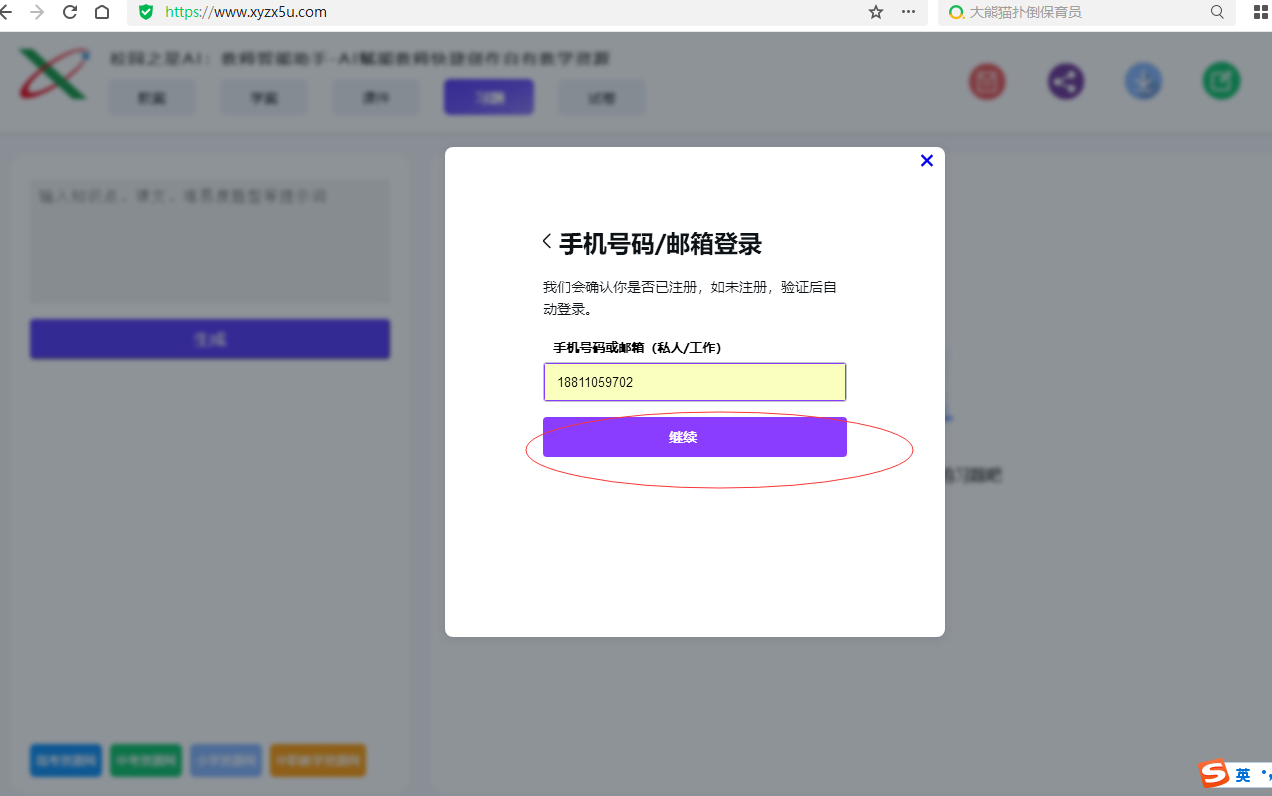This screenshot has width=1272, height=796.
Task: Click the search magnifier icon in the search box
Action: pos(1217,12)
